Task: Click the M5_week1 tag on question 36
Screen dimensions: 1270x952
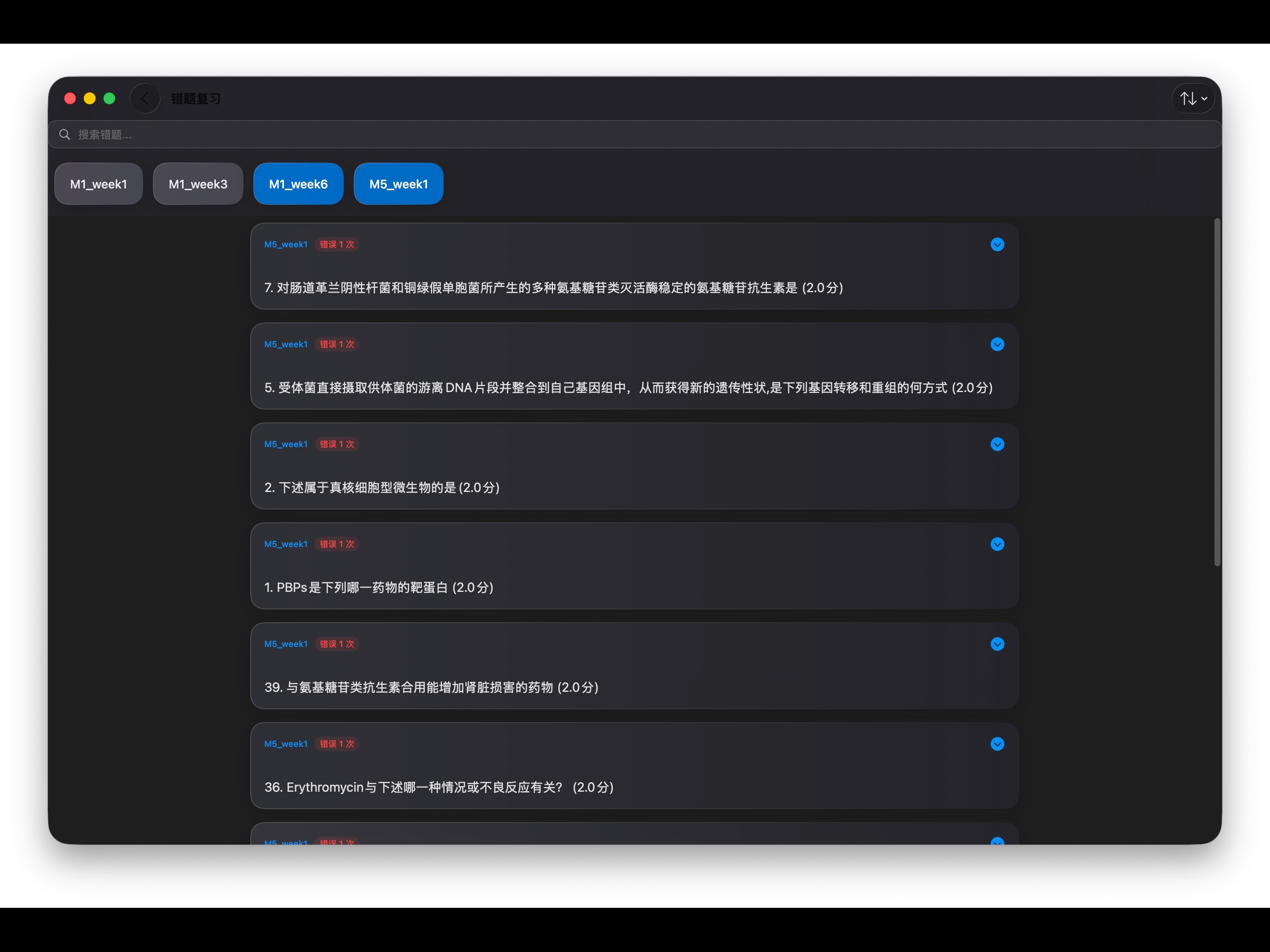Action: tap(286, 744)
